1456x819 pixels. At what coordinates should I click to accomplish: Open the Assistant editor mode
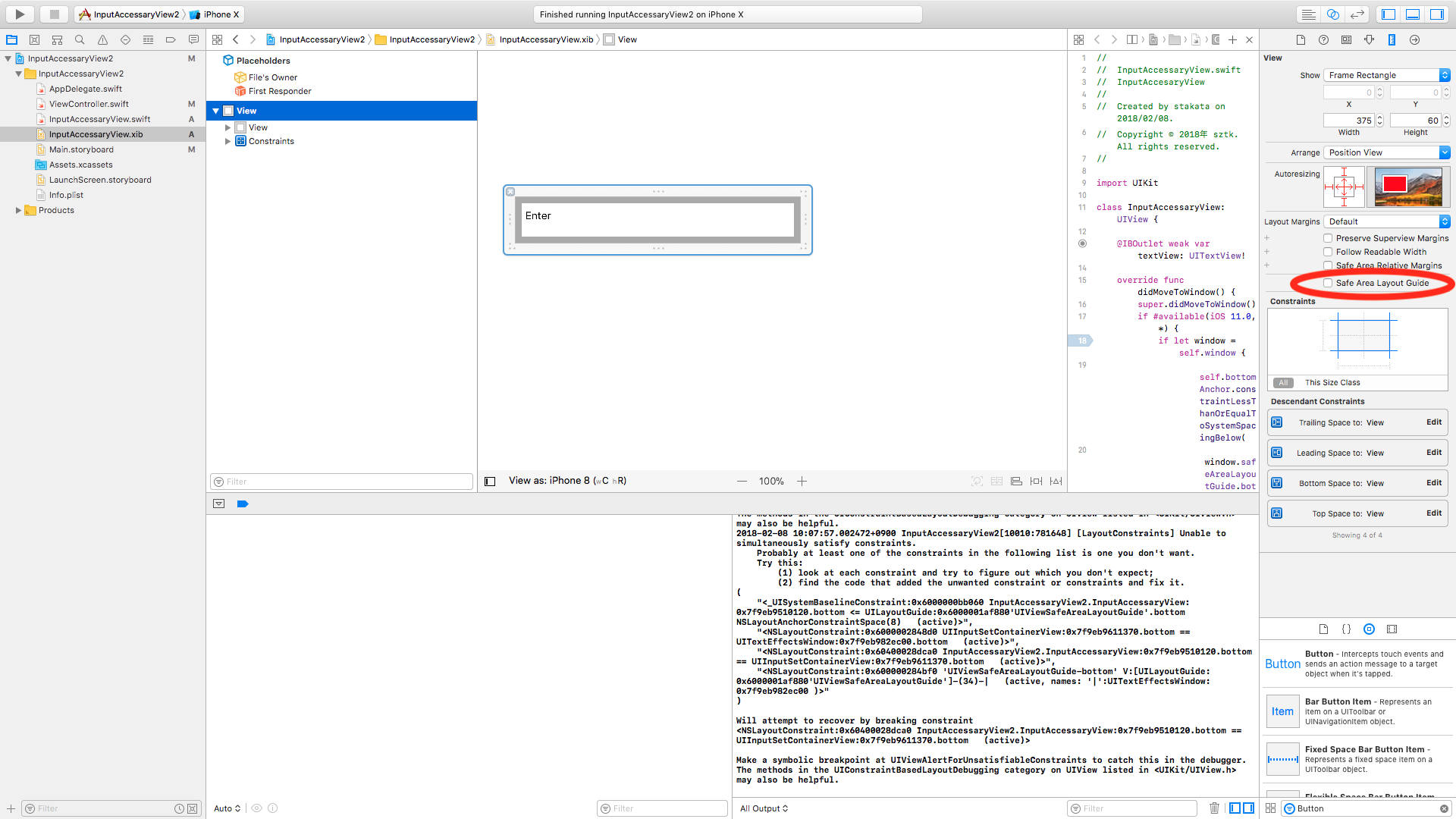pyautogui.click(x=1332, y=14)
